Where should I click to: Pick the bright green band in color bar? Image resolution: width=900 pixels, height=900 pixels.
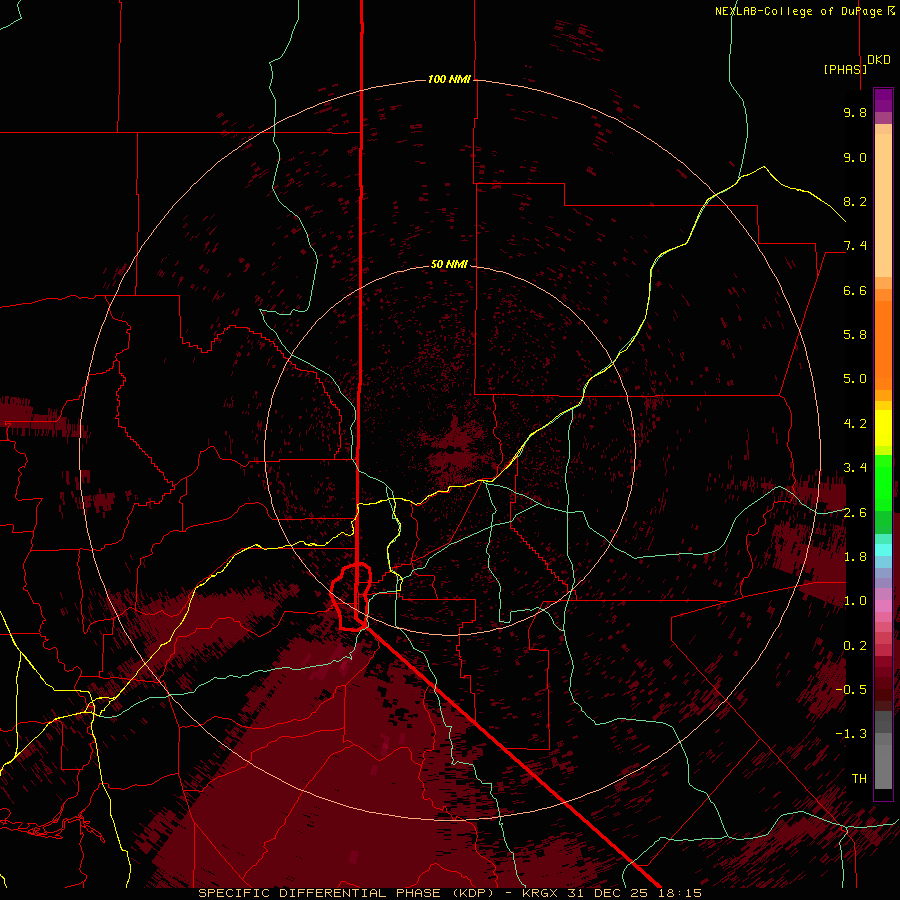tap(883, 482)
